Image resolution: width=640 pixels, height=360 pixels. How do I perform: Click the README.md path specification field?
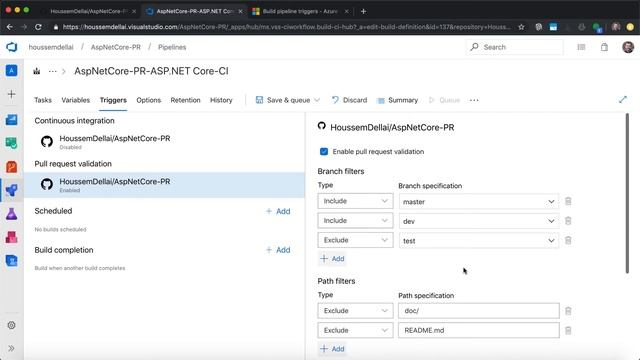[x=478, y=330]
